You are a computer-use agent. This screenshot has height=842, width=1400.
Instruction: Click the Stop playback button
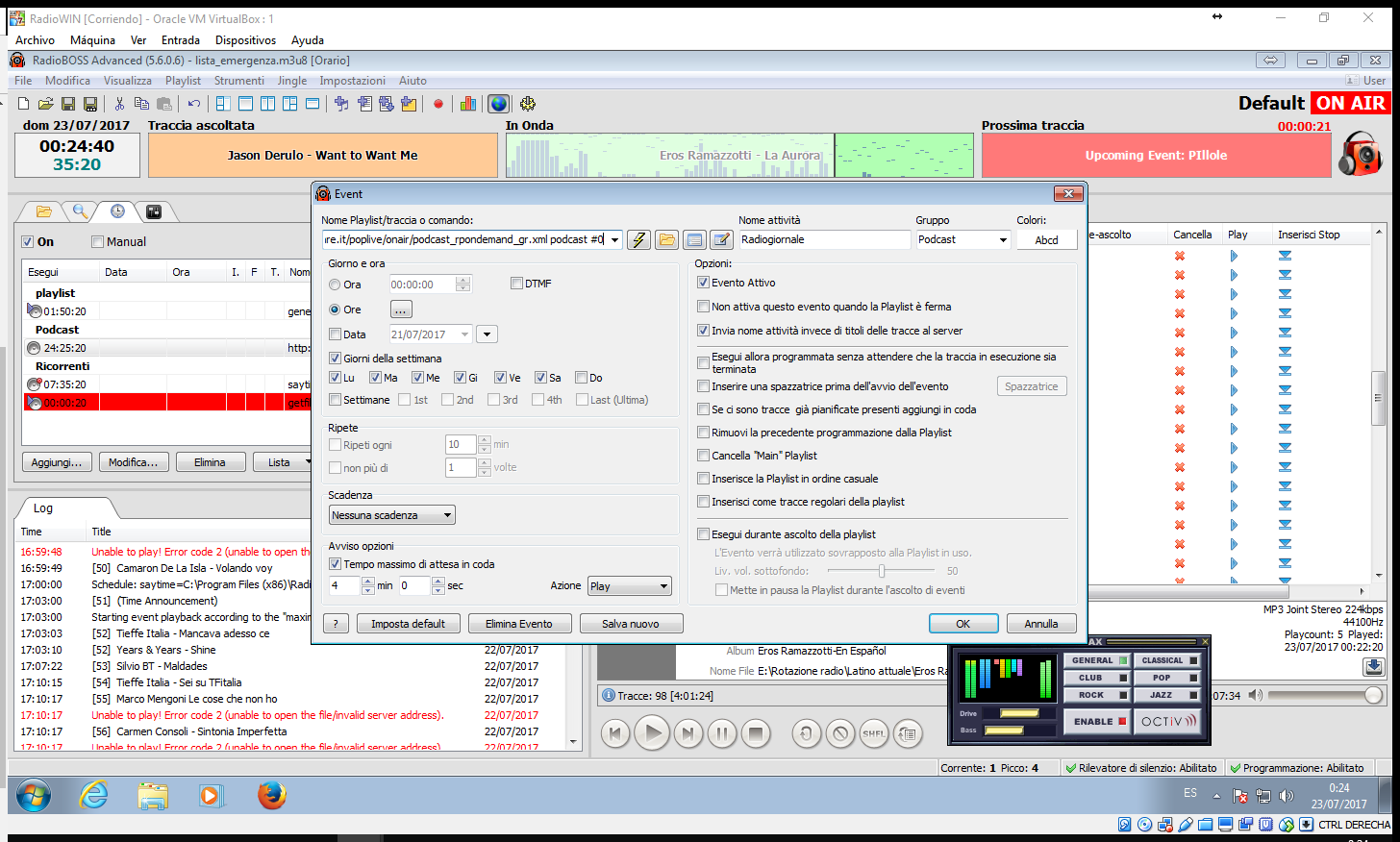pyautogui.click(x=756, y=734)
